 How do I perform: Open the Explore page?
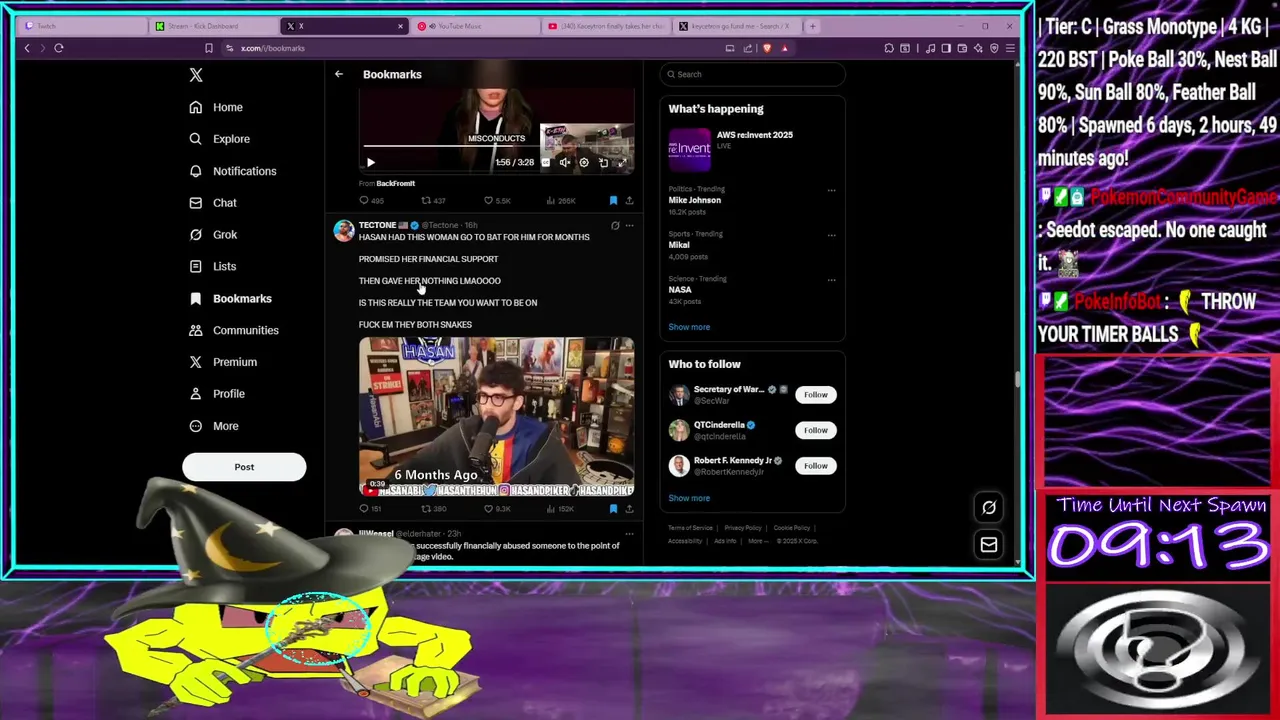[x=219, y=139]
